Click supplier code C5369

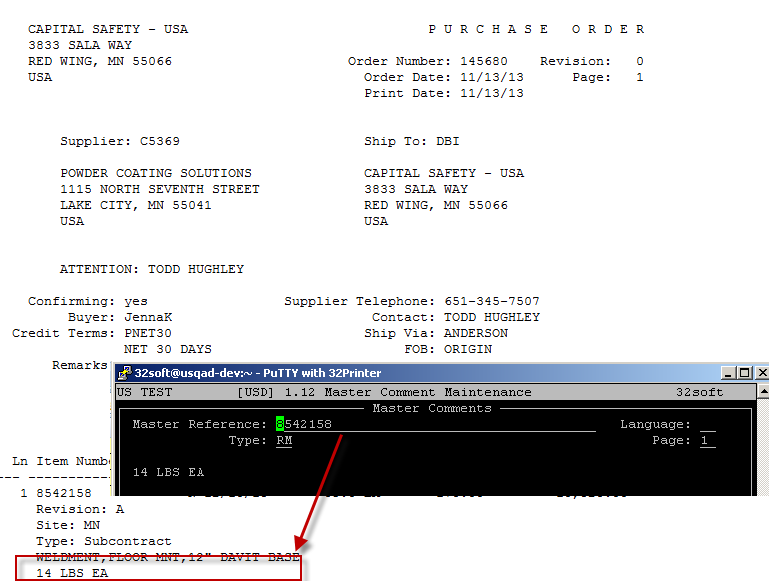160,141
